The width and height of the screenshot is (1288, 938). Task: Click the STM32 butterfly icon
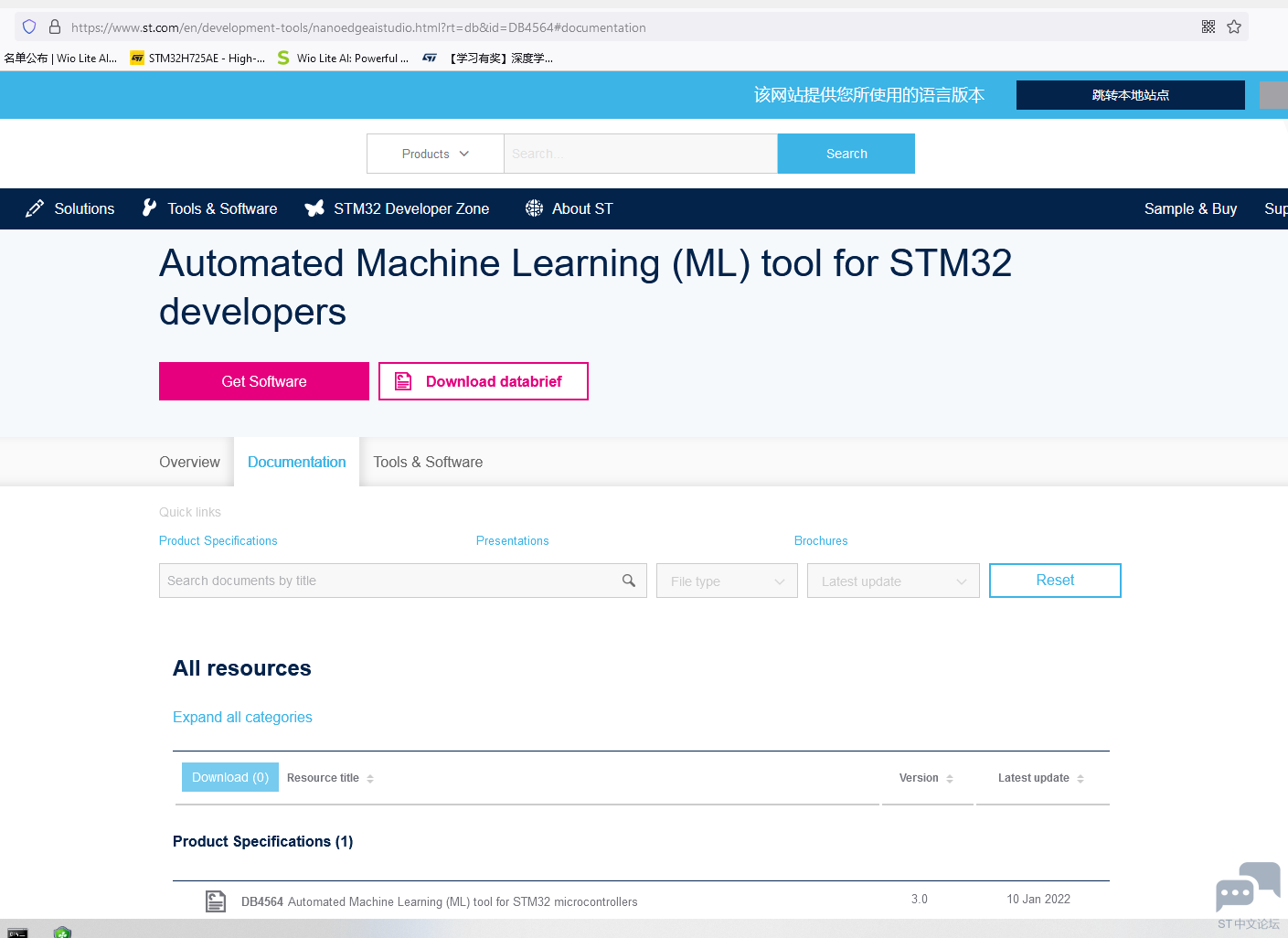pos(314,208)
